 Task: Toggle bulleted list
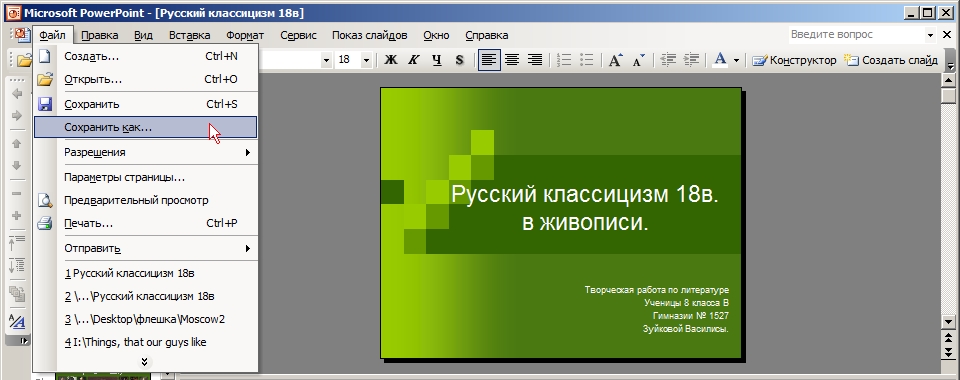pos(587,60)
